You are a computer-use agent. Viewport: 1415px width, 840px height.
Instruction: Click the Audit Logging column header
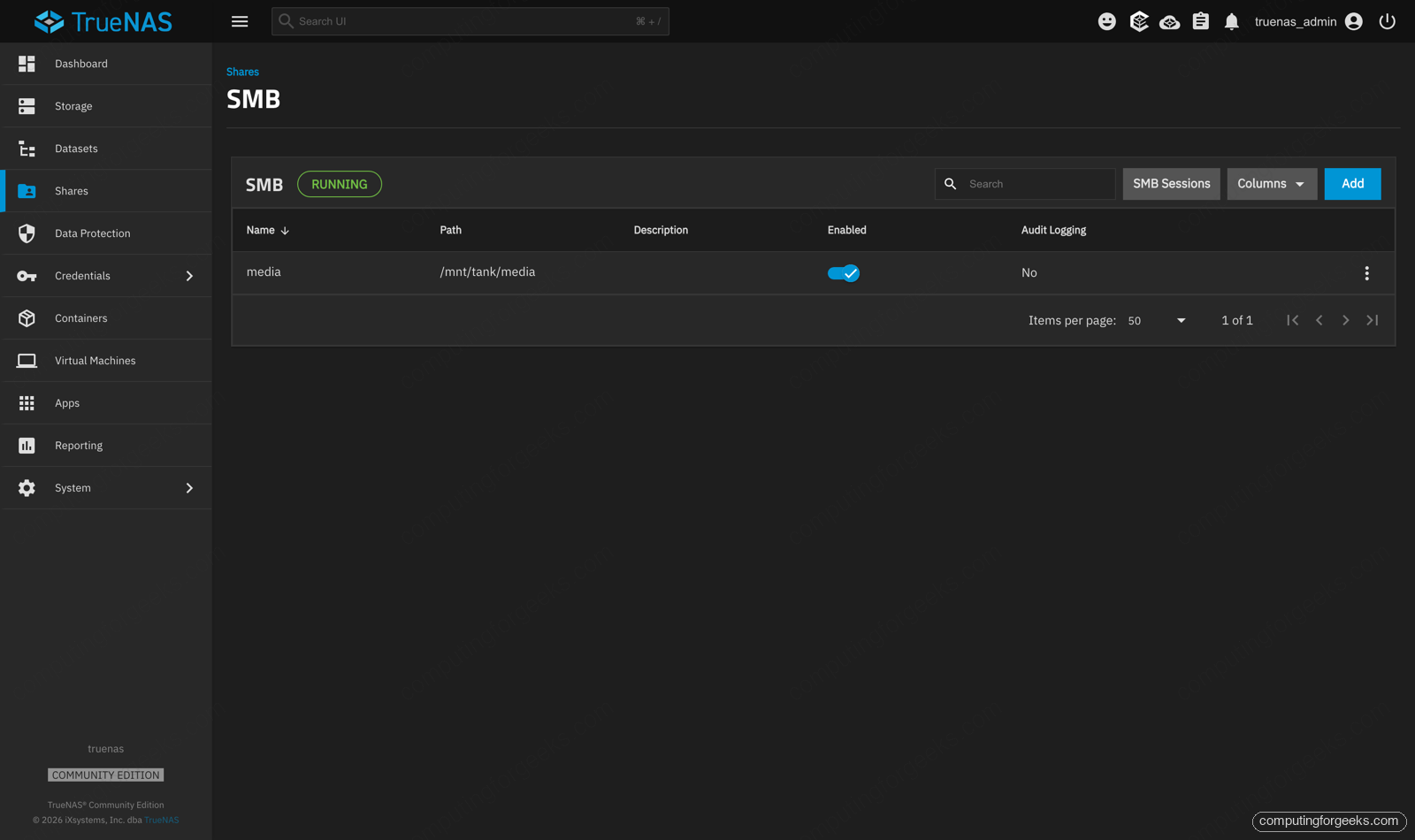[x=1053, y=230]
